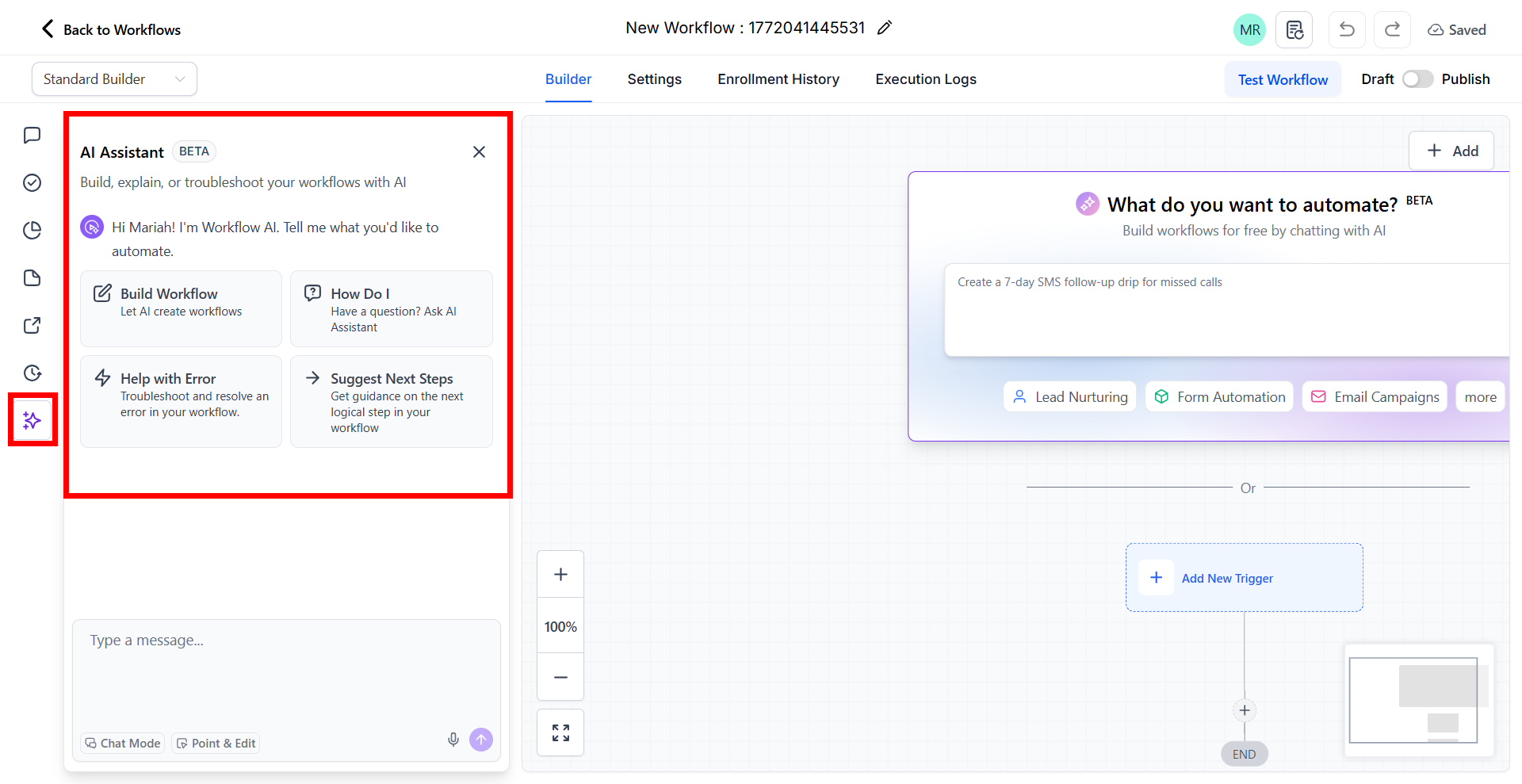
Task: Click the Test Workflow button
Action: 1282,79
